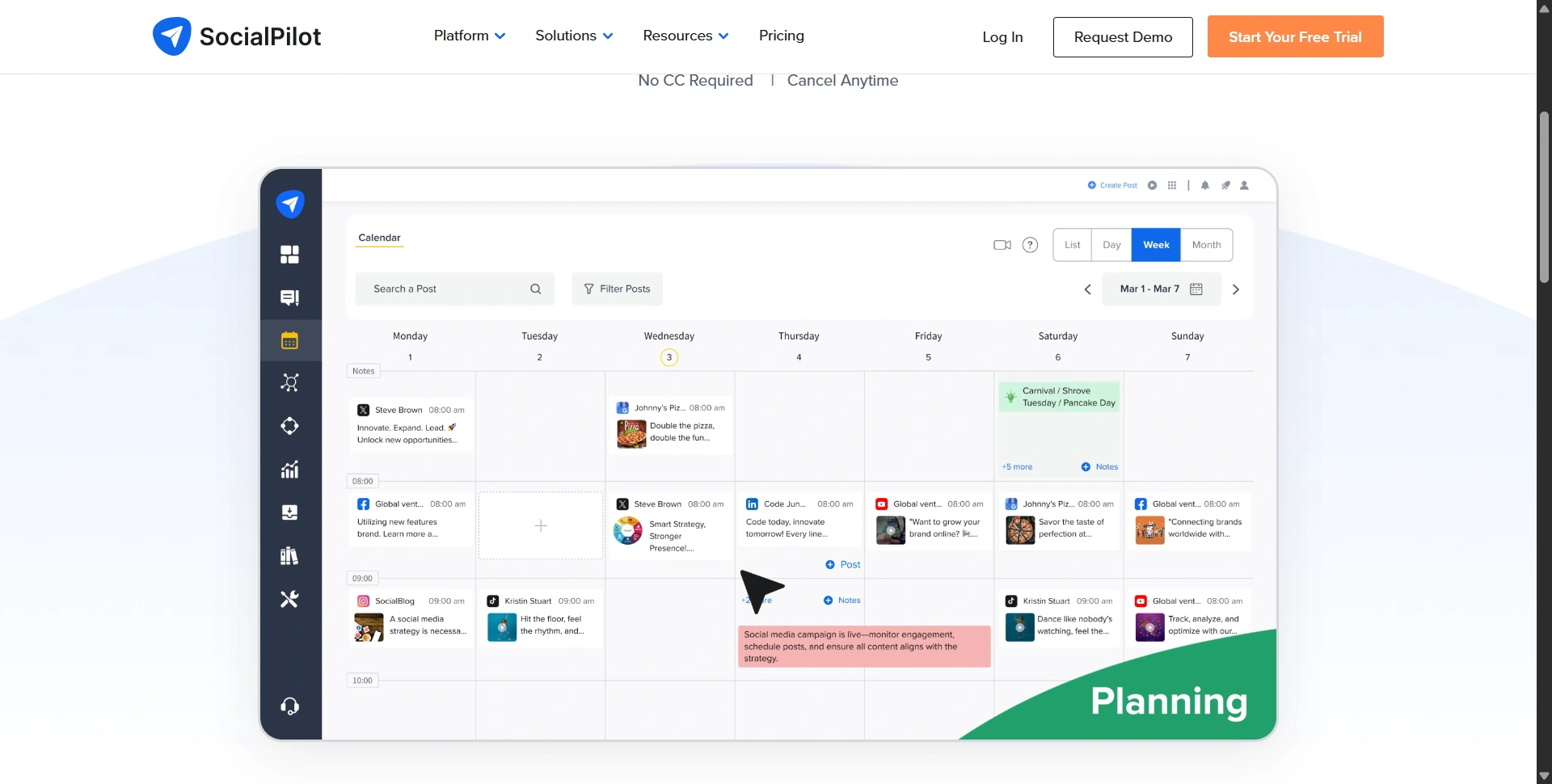Click the headset support icon in sidebar
The width and height of the screenshot is (1552, 784).
click(x=289, y=706)
